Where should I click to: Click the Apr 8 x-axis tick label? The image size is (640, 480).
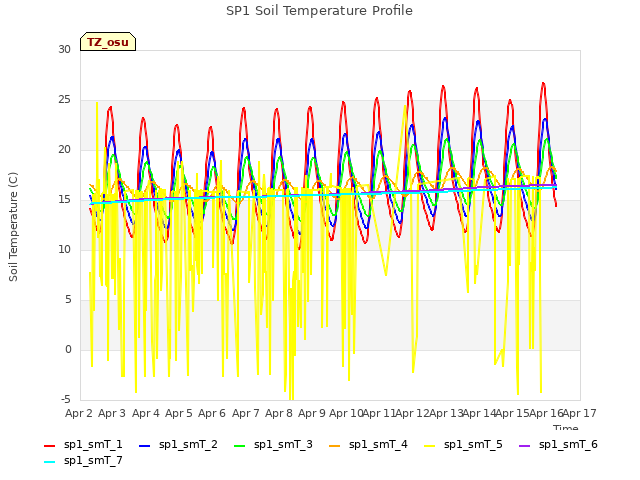[279, 413]
